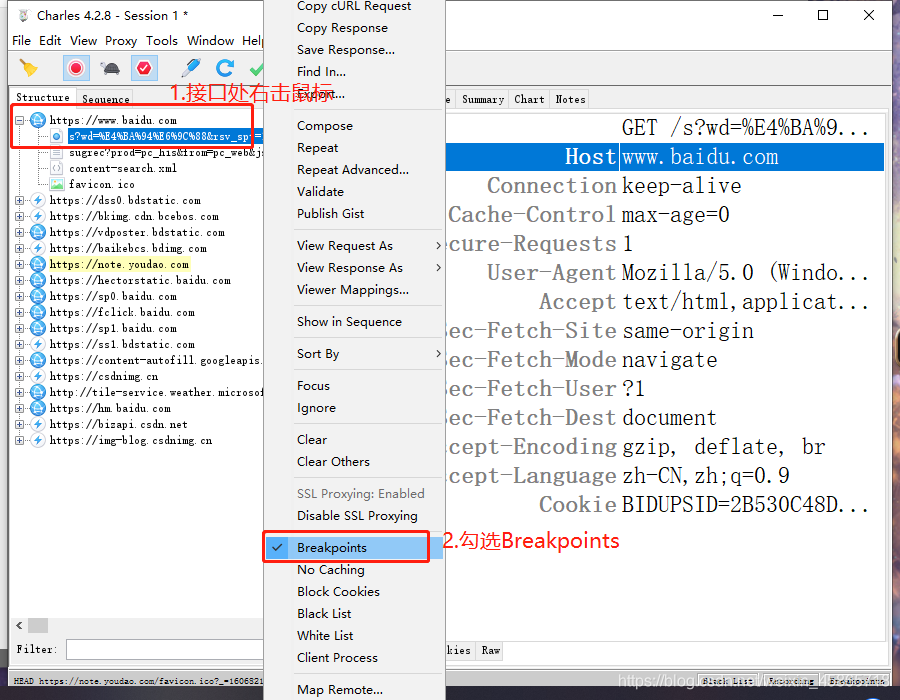
Task: Collapse the www.baidu.com tree node
Action: pos(20,120)
